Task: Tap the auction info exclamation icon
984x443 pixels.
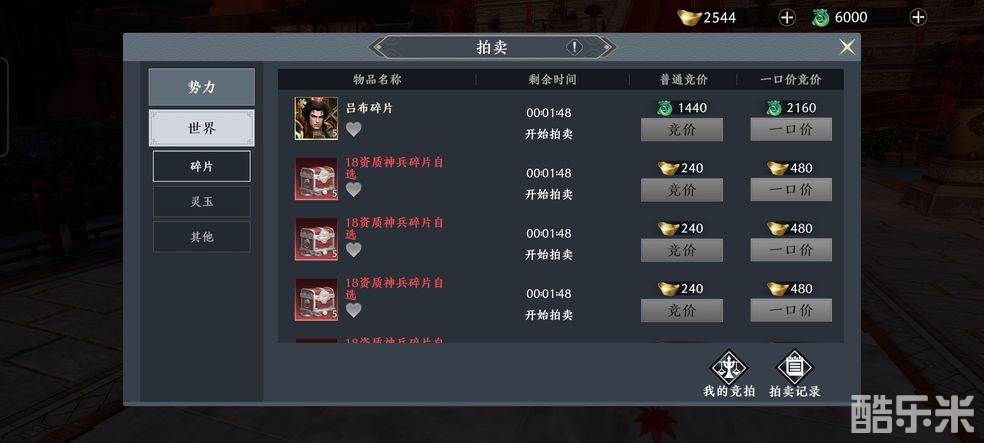Action: tap(574, 47)
